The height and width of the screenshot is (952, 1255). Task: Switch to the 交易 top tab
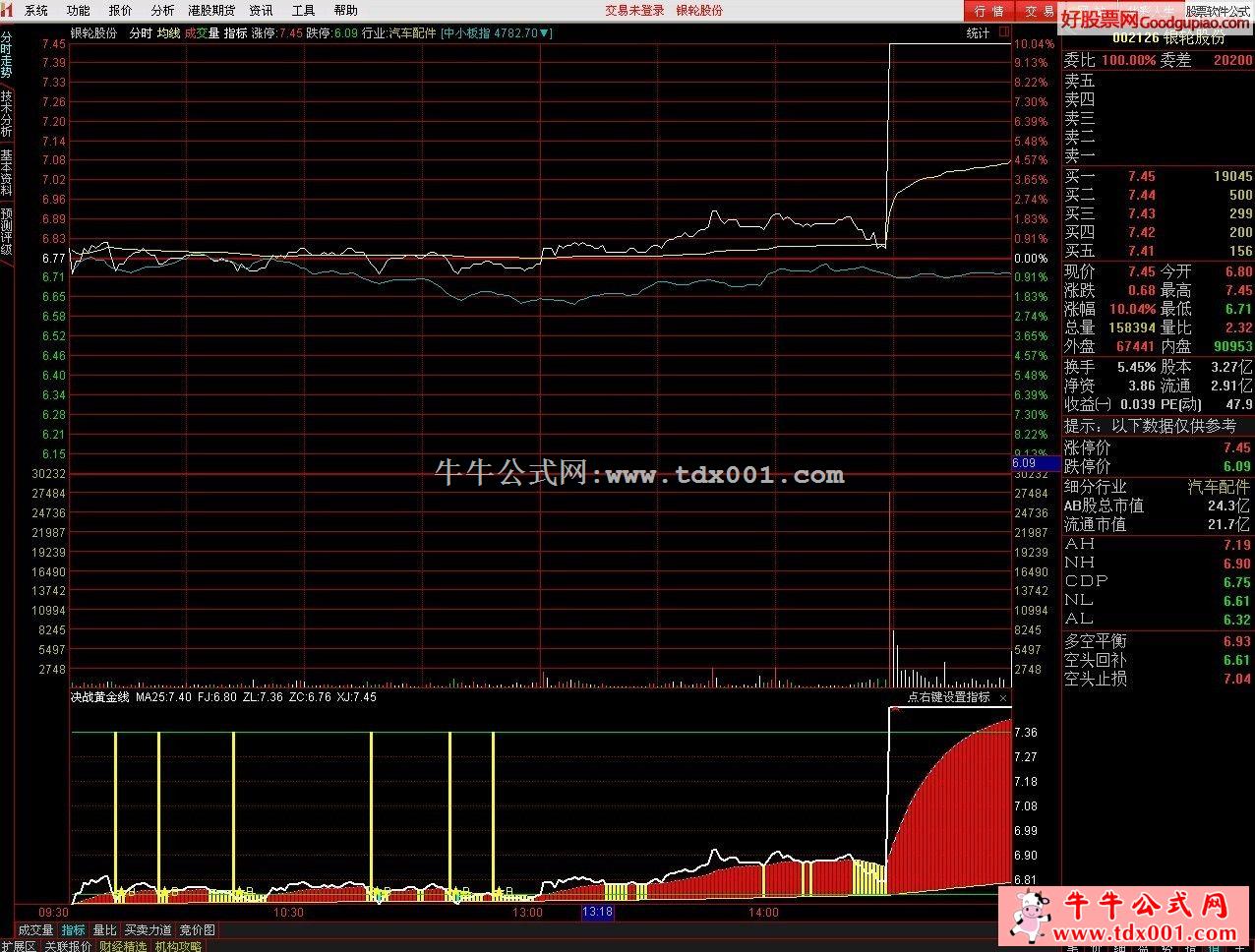[x=1039, y=11]
